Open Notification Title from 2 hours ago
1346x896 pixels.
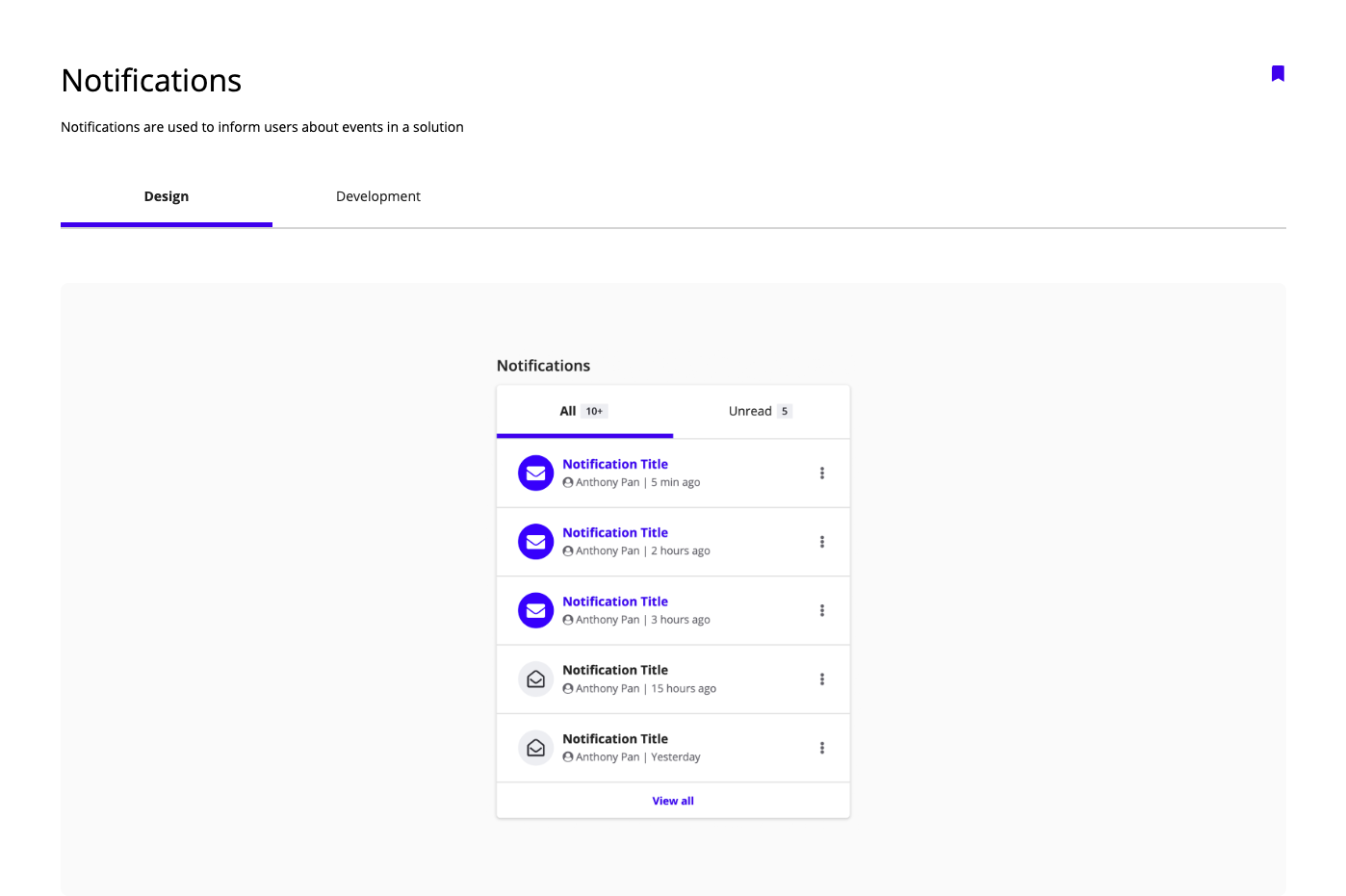click(x=615, y=532)
